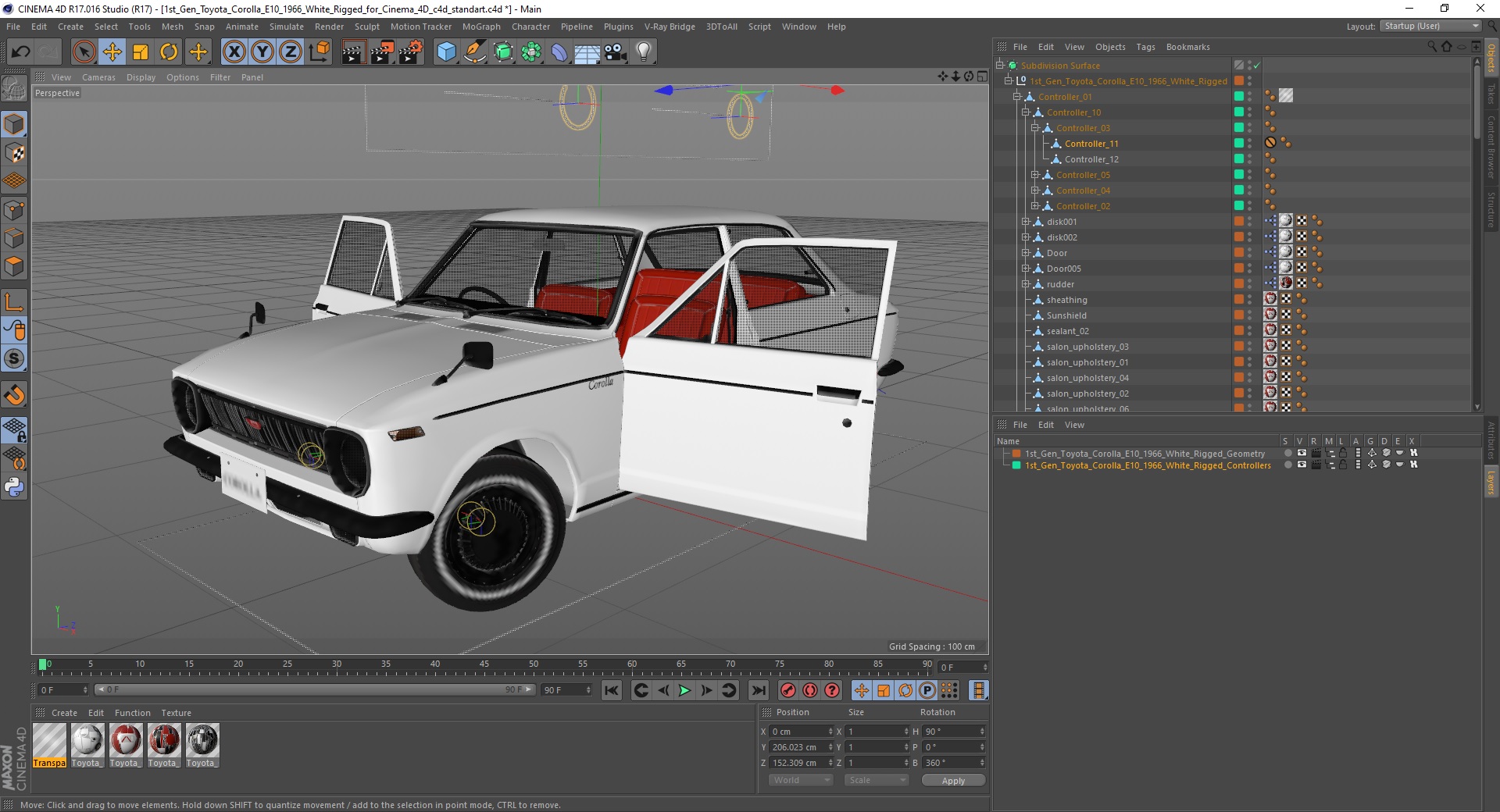1500x812 pixels.
Task: Open Object Manager Tags menu
Action: (1145, 47)
